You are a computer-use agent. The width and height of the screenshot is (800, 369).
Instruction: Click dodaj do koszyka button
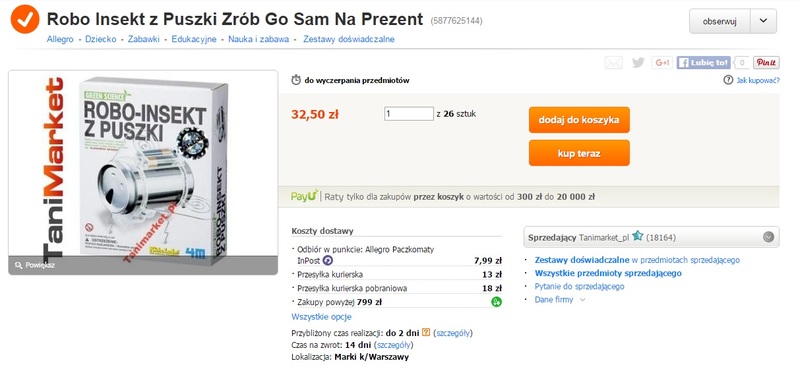pyautogui.click(x=579, y=120)
